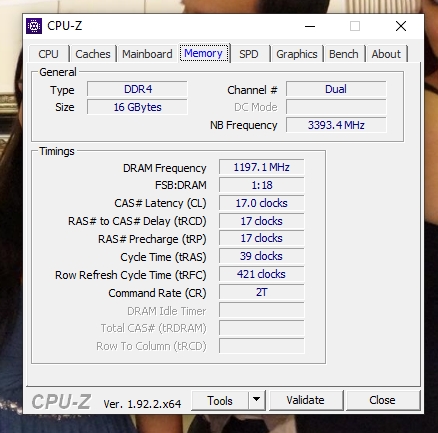Open the About tab

click(386, 54)
